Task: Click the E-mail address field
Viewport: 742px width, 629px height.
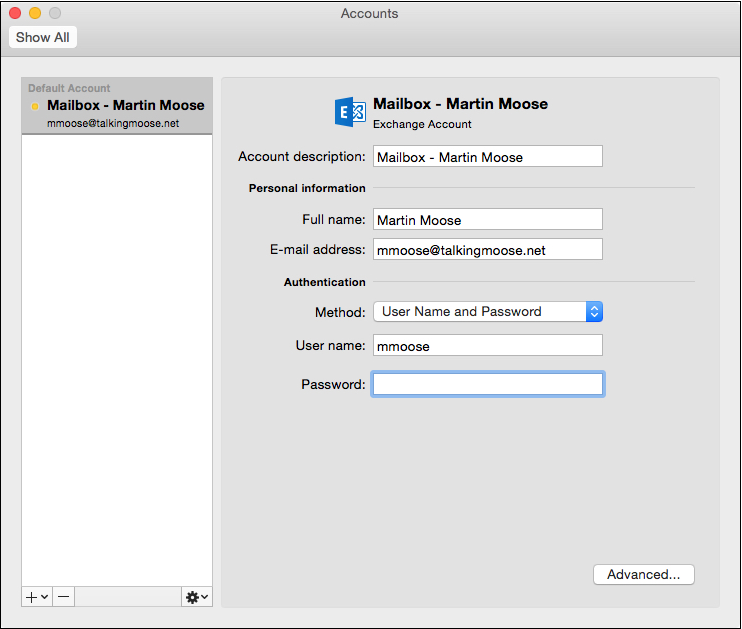Action: 488,249
